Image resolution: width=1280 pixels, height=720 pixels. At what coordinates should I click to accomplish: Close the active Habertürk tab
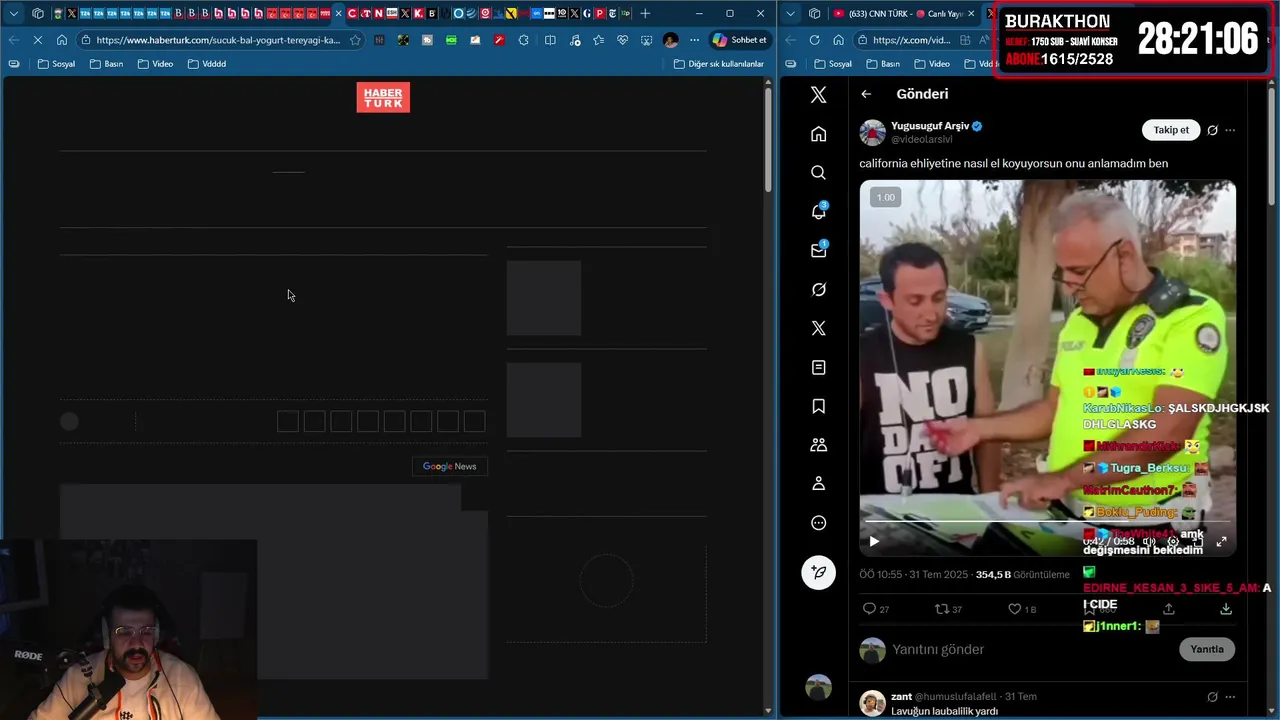coord(339,13)
